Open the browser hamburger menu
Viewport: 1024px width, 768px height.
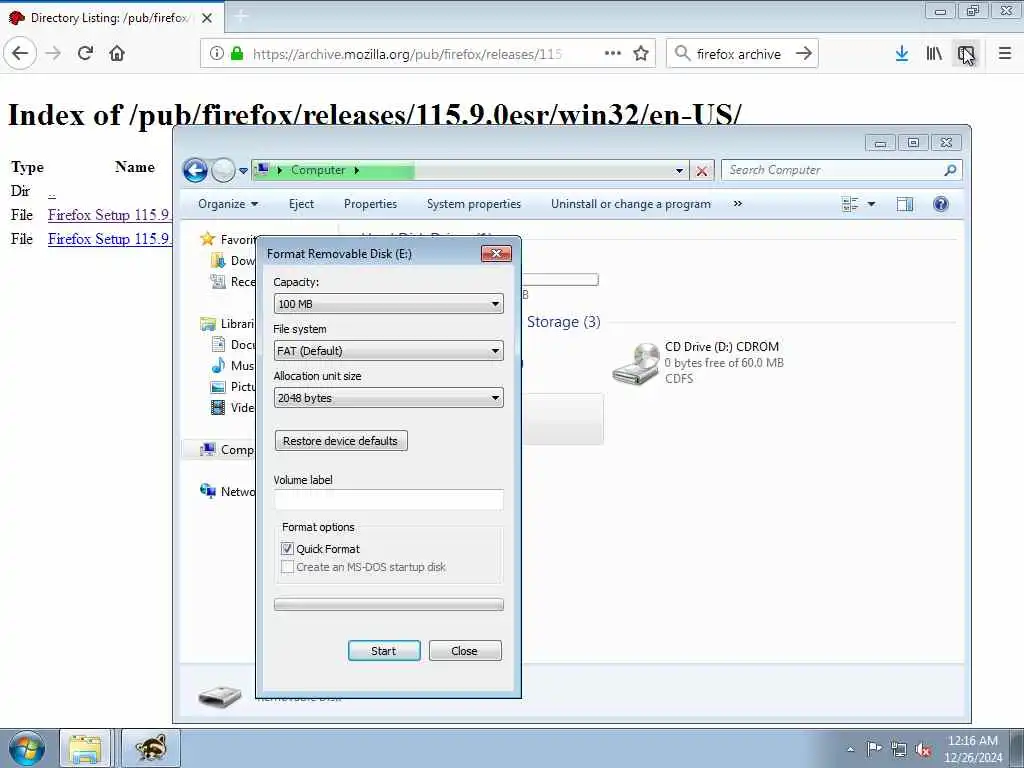pos(1005,54)
